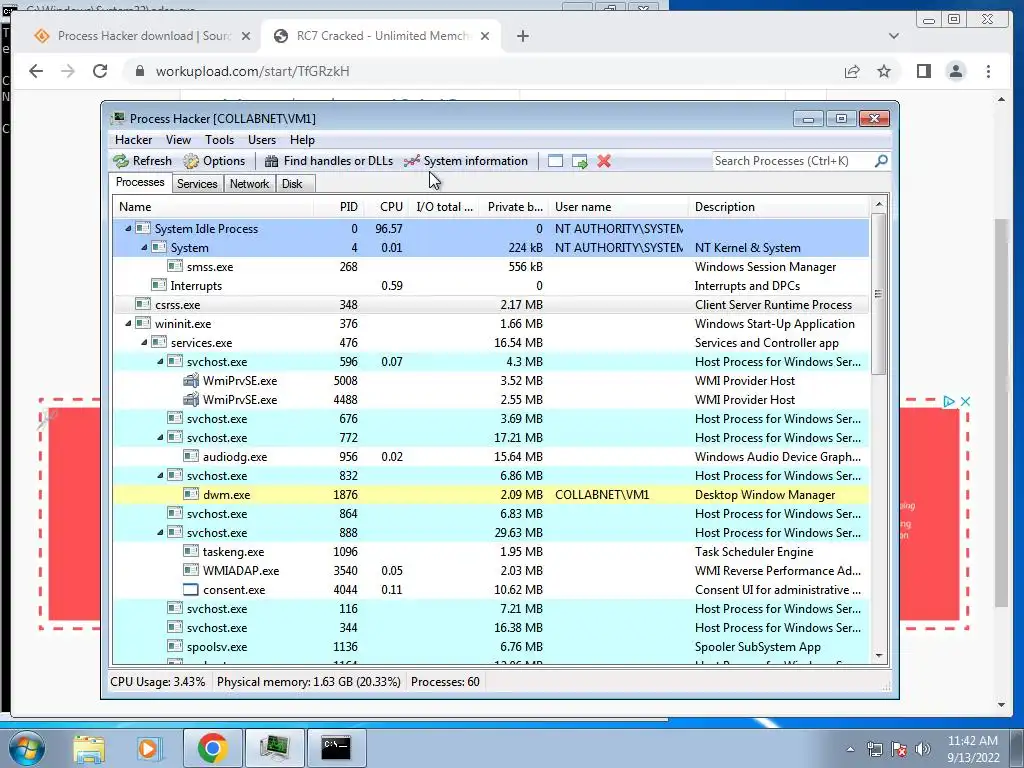Click the Interrupts row icon
The height and width of the screenshot is (768, 1024).
tap(159, 285)
